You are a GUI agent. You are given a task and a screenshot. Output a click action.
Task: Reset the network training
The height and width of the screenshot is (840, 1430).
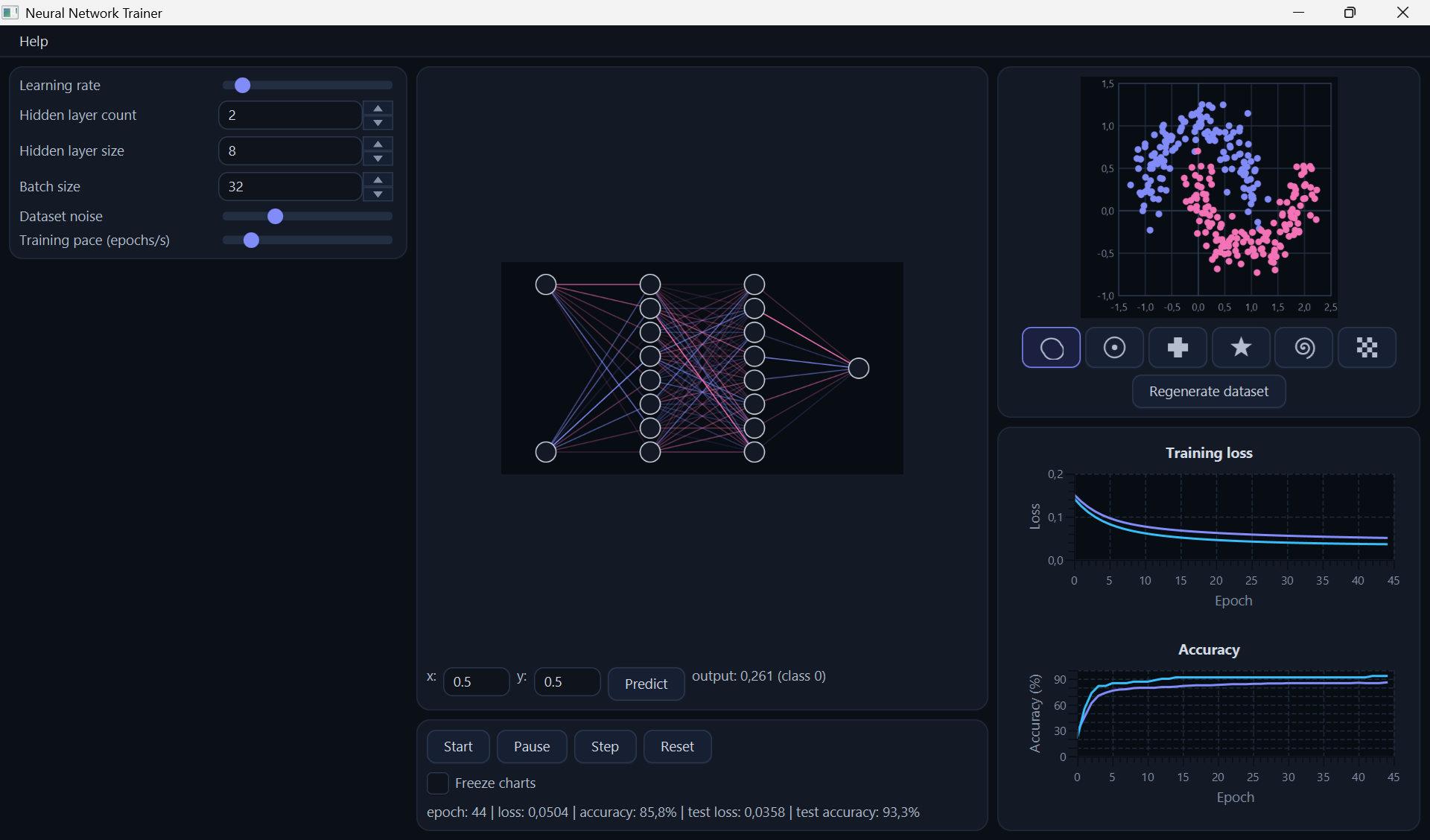(677, 747)
